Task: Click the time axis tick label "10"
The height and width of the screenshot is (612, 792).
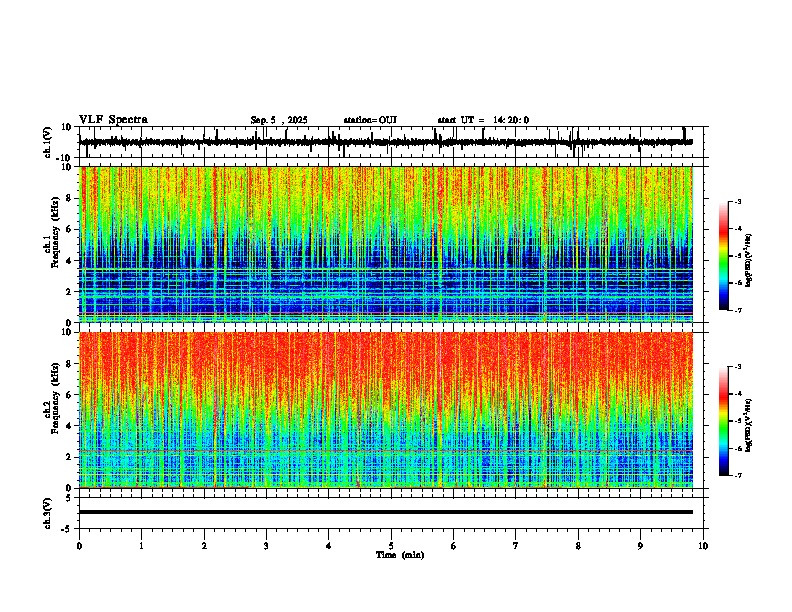Action: (x=703, y=546)
